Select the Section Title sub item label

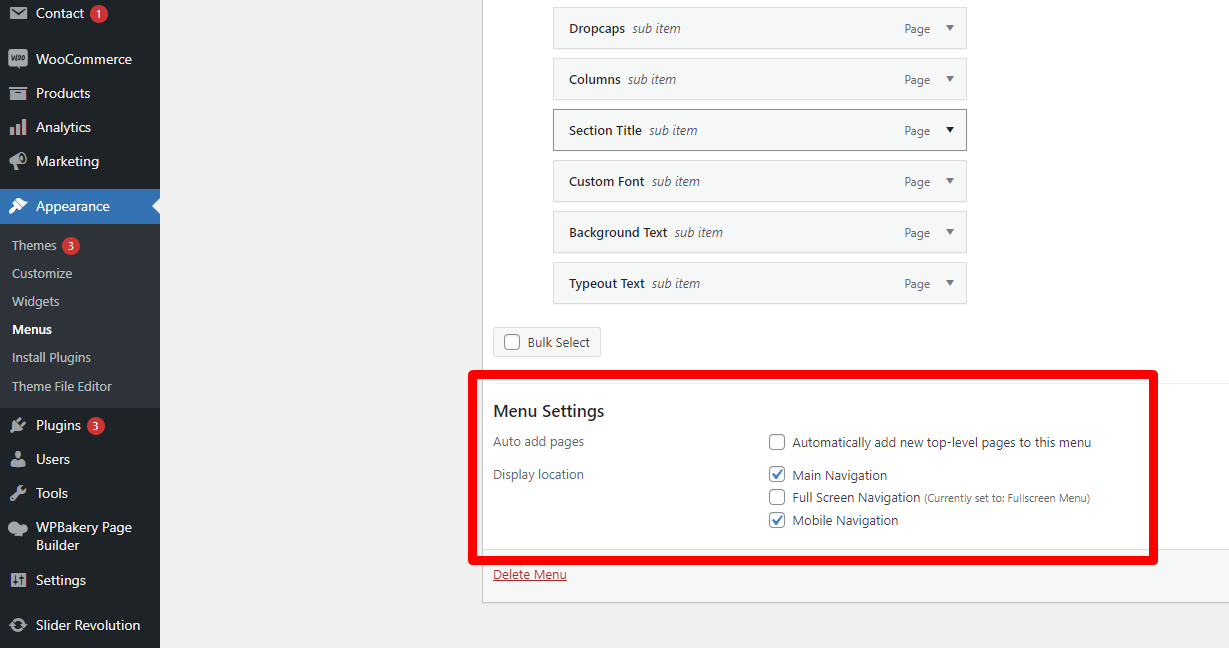pyautogui.click(x=605, y=130)
